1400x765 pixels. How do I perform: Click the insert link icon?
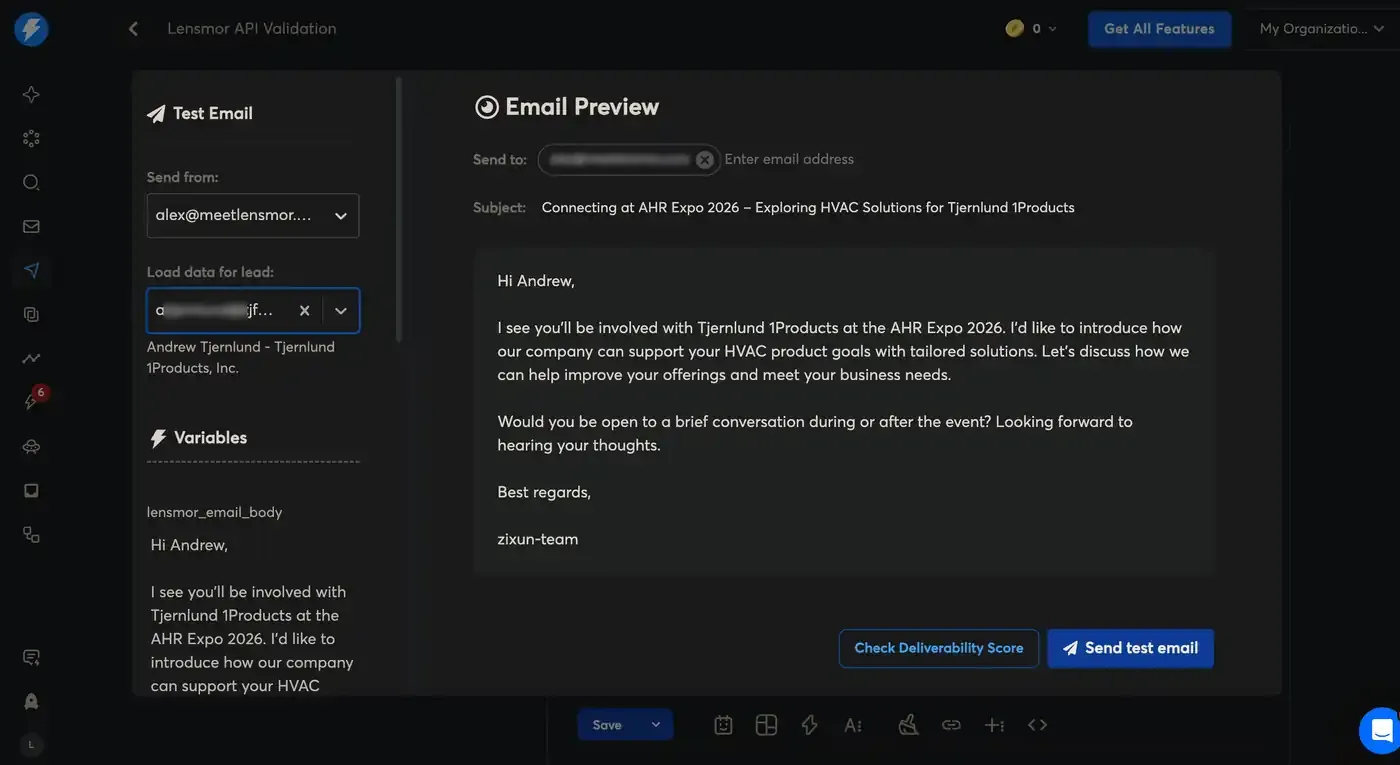(951, 725)
